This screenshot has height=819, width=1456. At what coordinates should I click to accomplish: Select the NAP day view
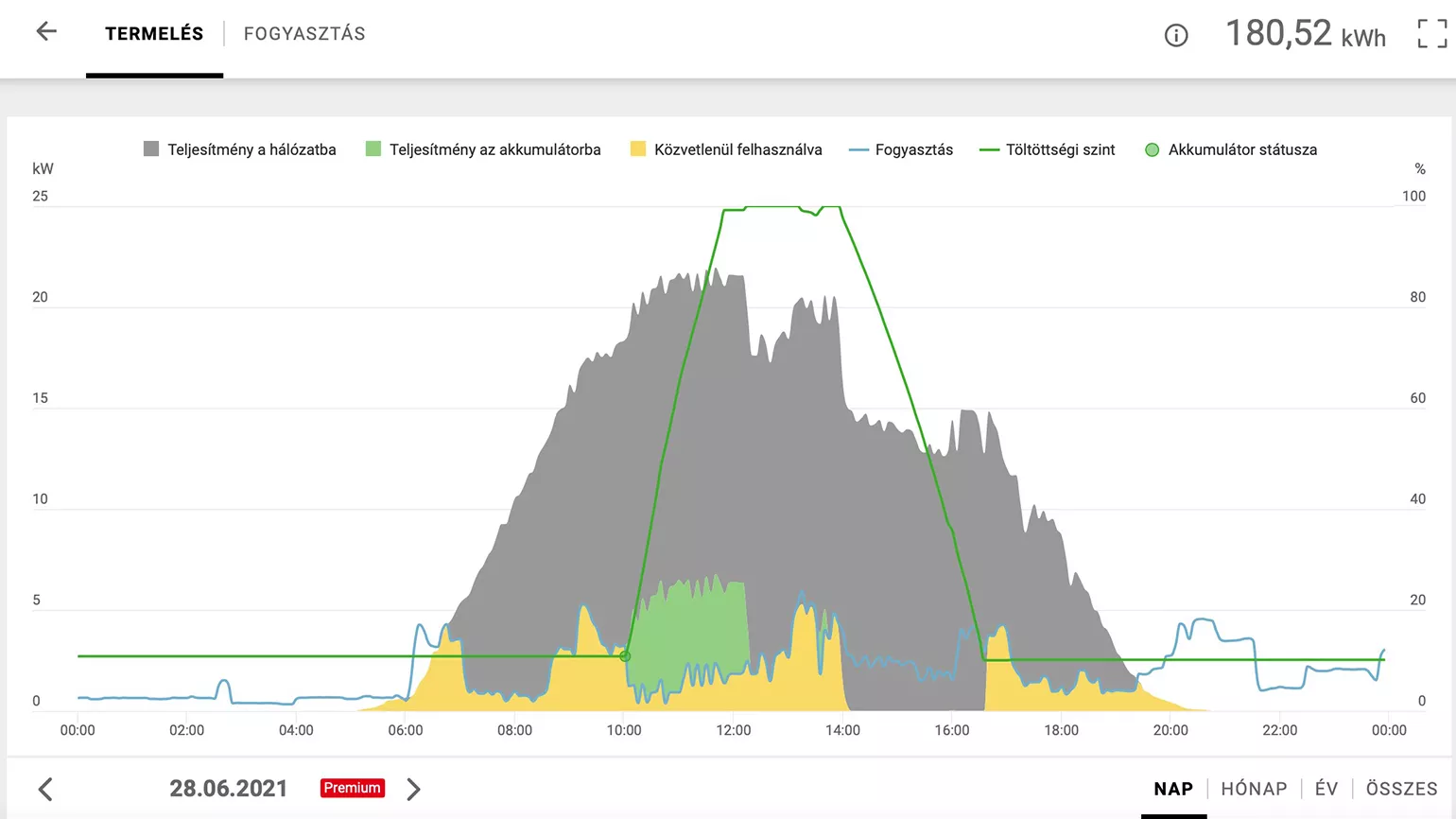[x=1173, y=789]
